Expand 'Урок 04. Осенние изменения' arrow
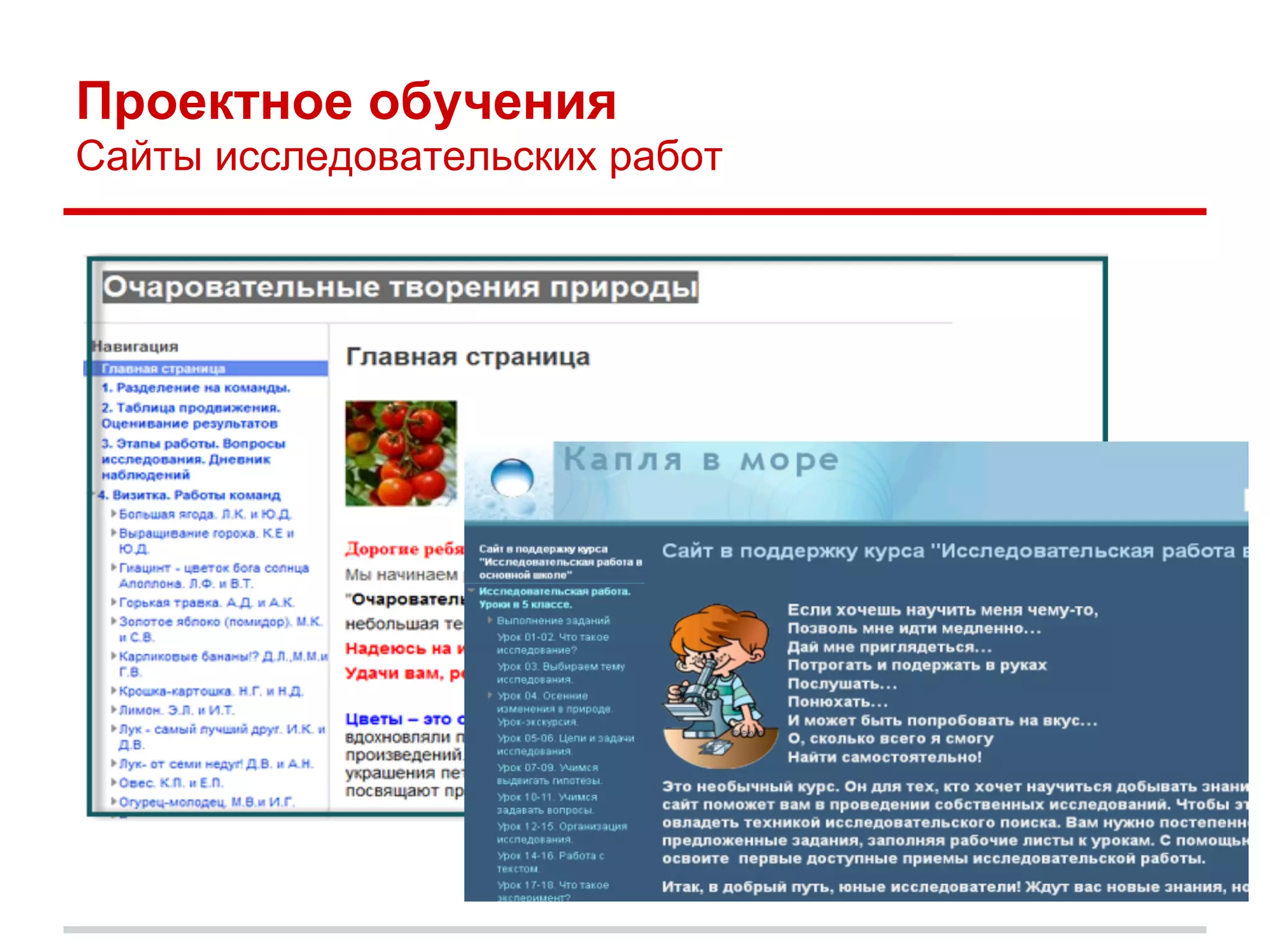 pos(489,695)
